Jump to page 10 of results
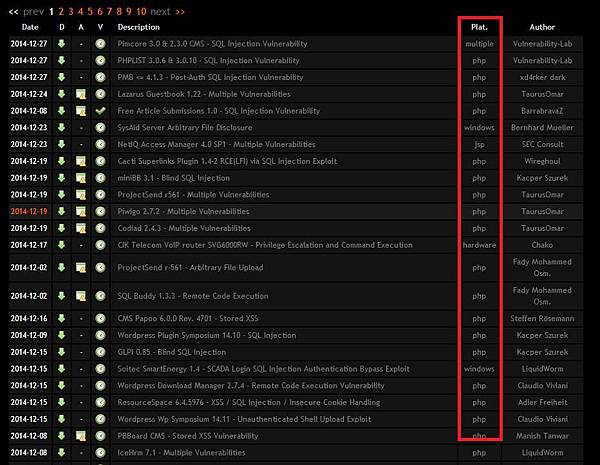The height and width of the screenshot is (465, 600). (x=141, y=12)
